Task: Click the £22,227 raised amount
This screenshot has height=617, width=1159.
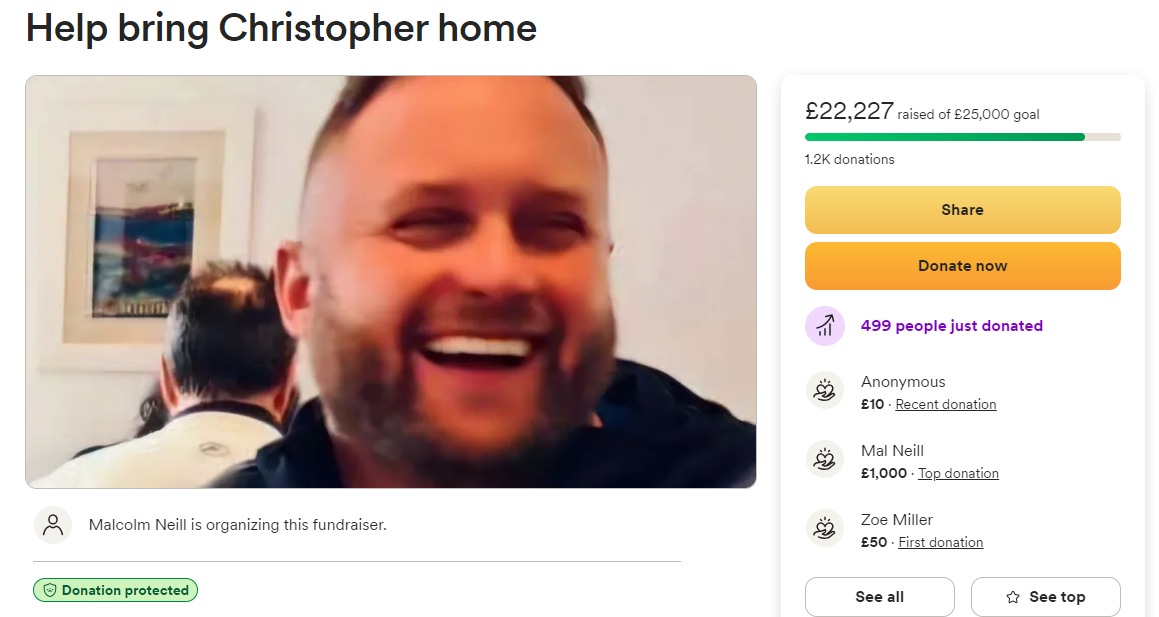Action: (x=849, y=111)
